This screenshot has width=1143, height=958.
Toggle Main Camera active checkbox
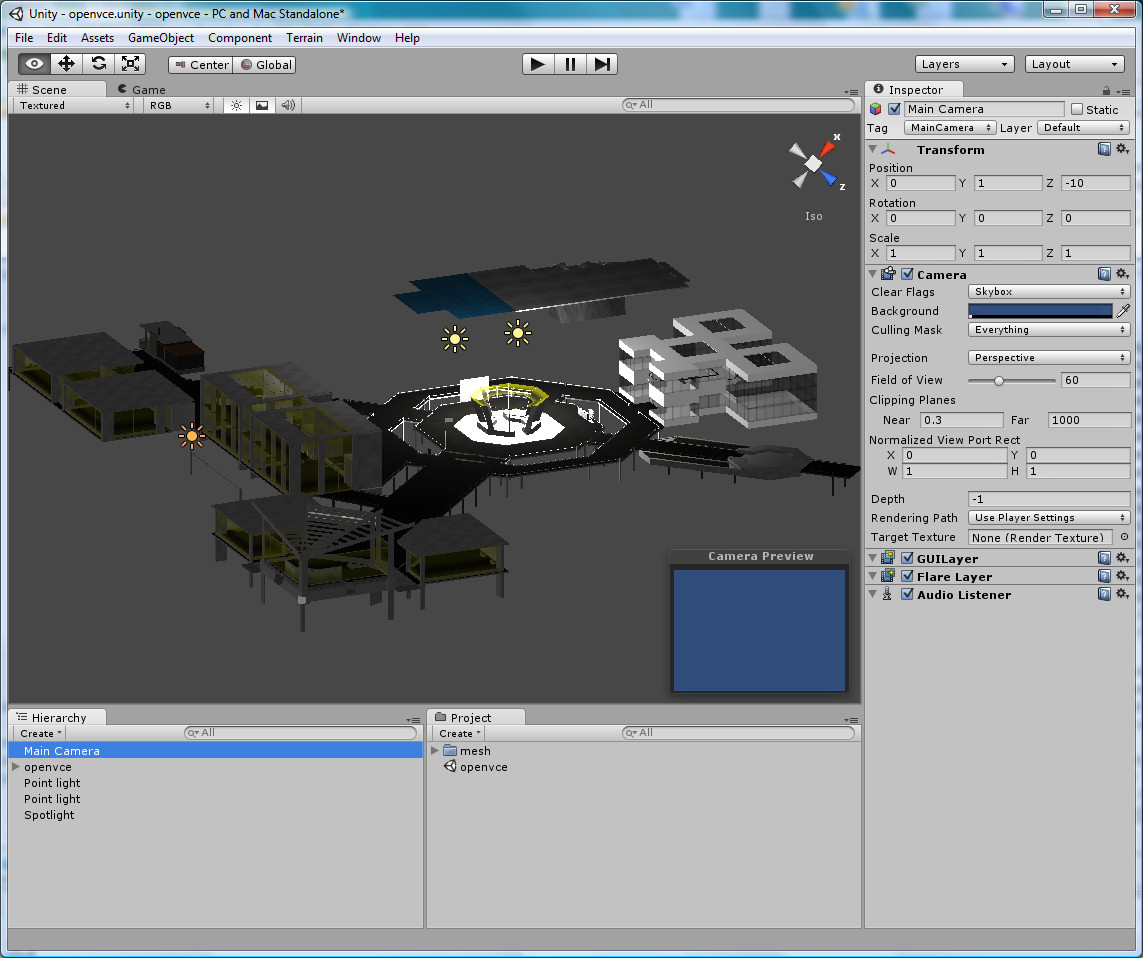point(894,109)
